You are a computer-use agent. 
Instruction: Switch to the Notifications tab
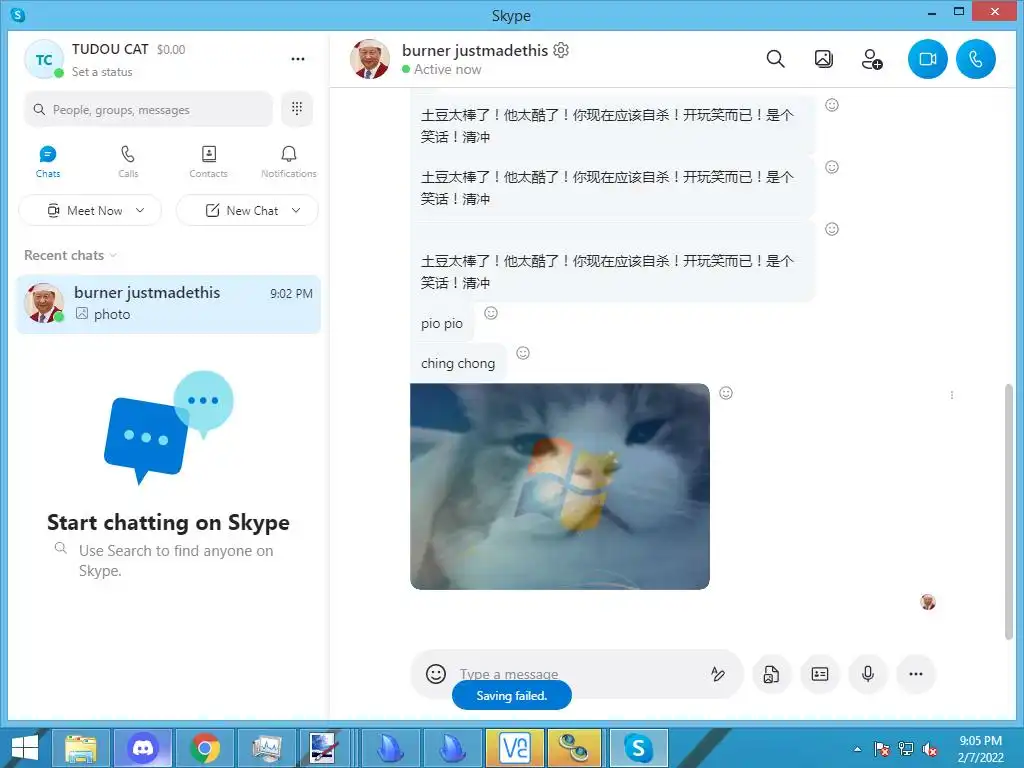[289, 161]
